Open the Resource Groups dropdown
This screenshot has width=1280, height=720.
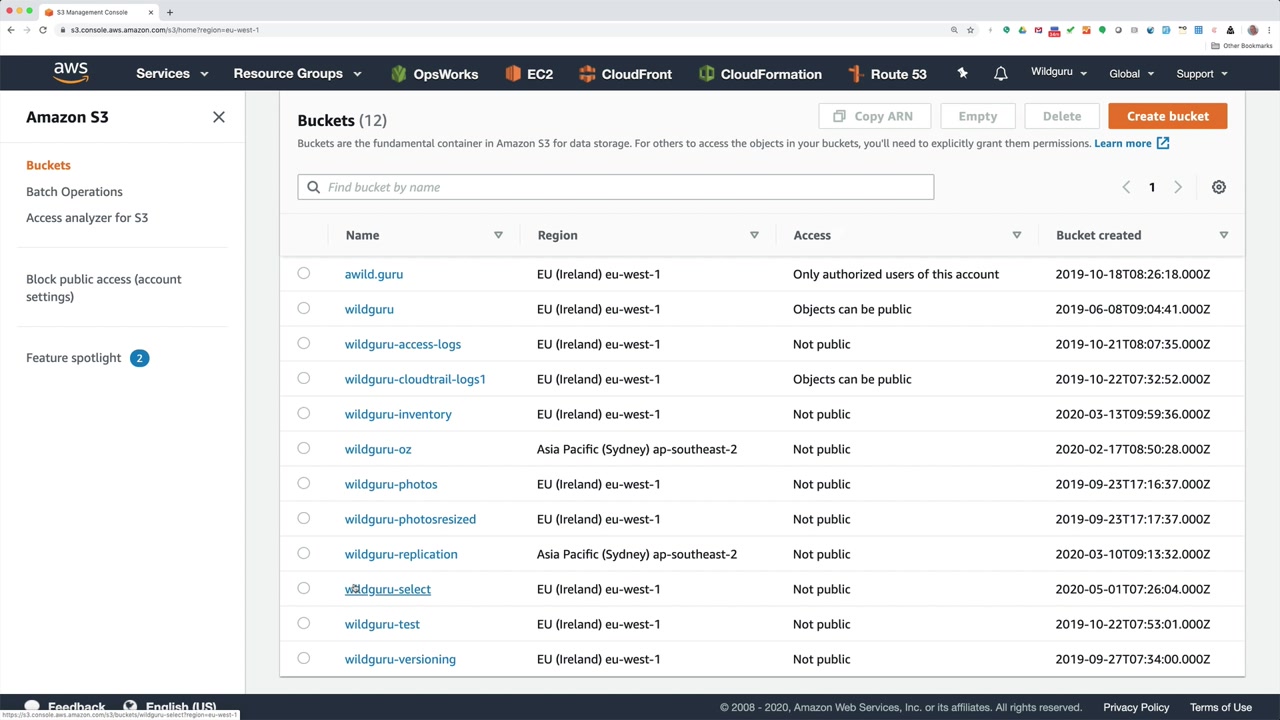[297, 74]
